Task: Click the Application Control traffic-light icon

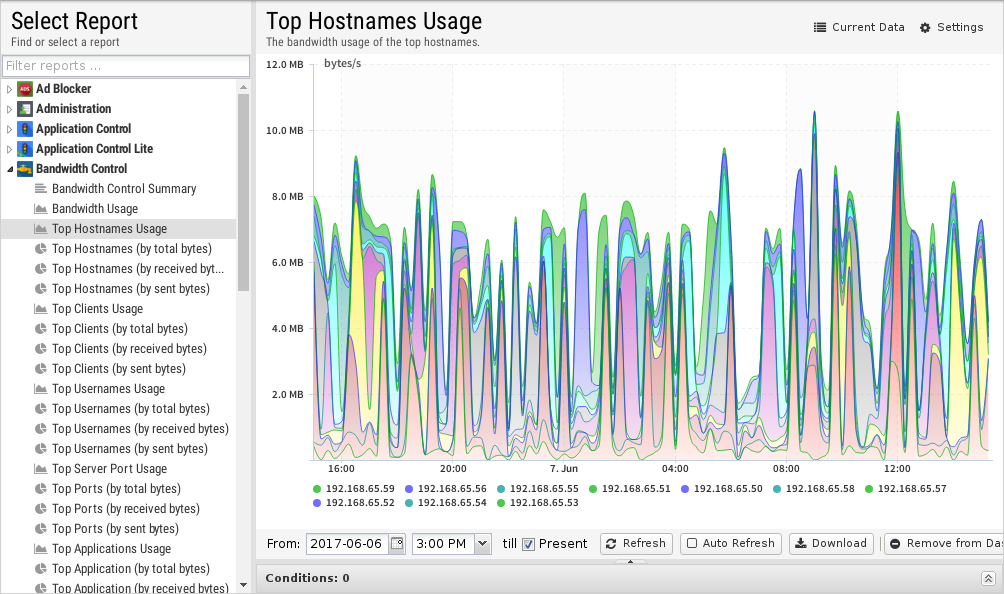Action: (x=25, y=129)
